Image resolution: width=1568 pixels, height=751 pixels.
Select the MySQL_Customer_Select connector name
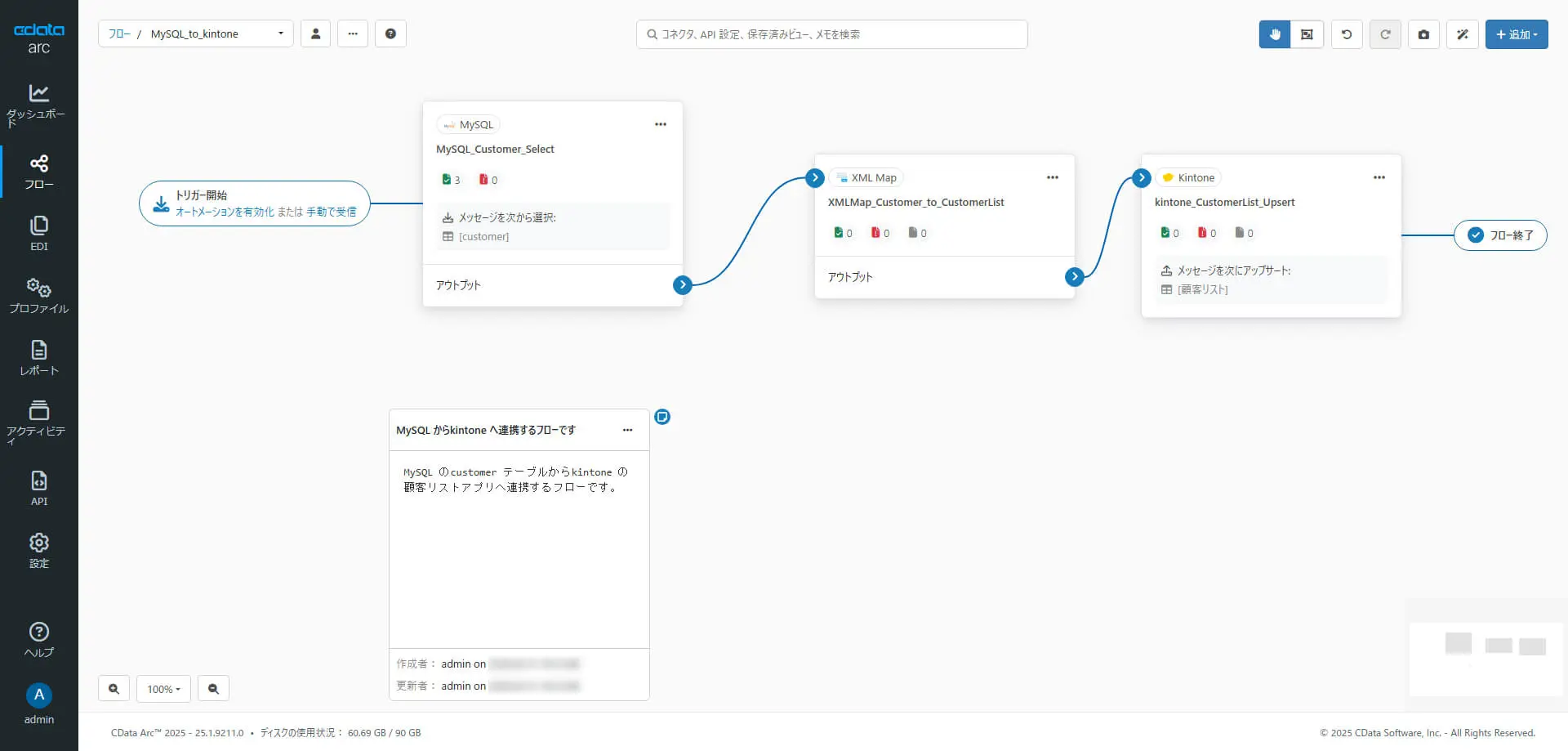tap(495, 150)
